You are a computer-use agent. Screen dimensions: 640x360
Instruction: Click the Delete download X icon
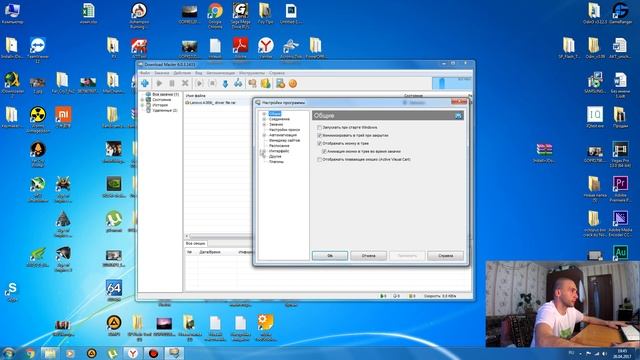[185, 83]
